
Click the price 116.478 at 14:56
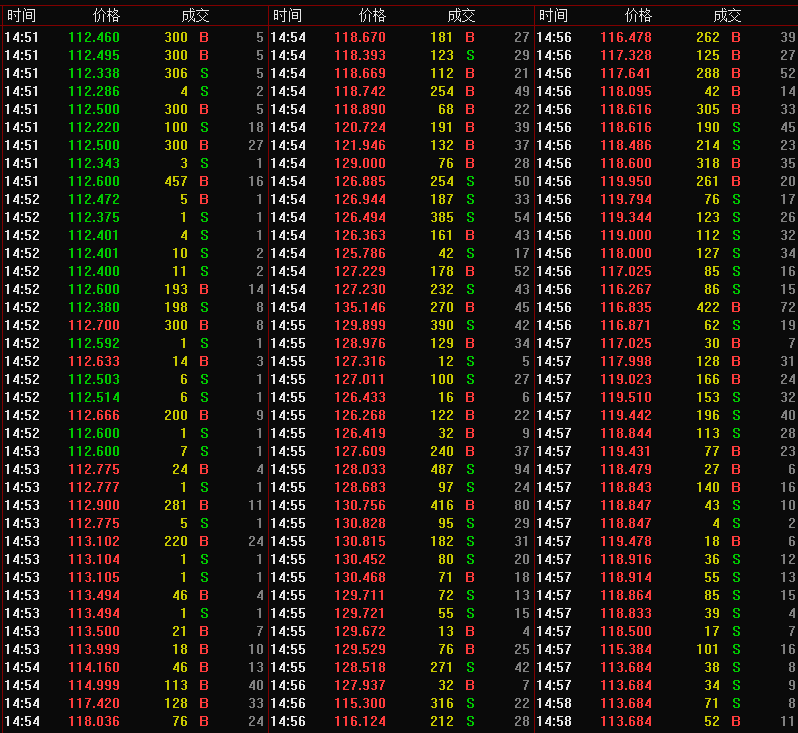coord(626,37)
